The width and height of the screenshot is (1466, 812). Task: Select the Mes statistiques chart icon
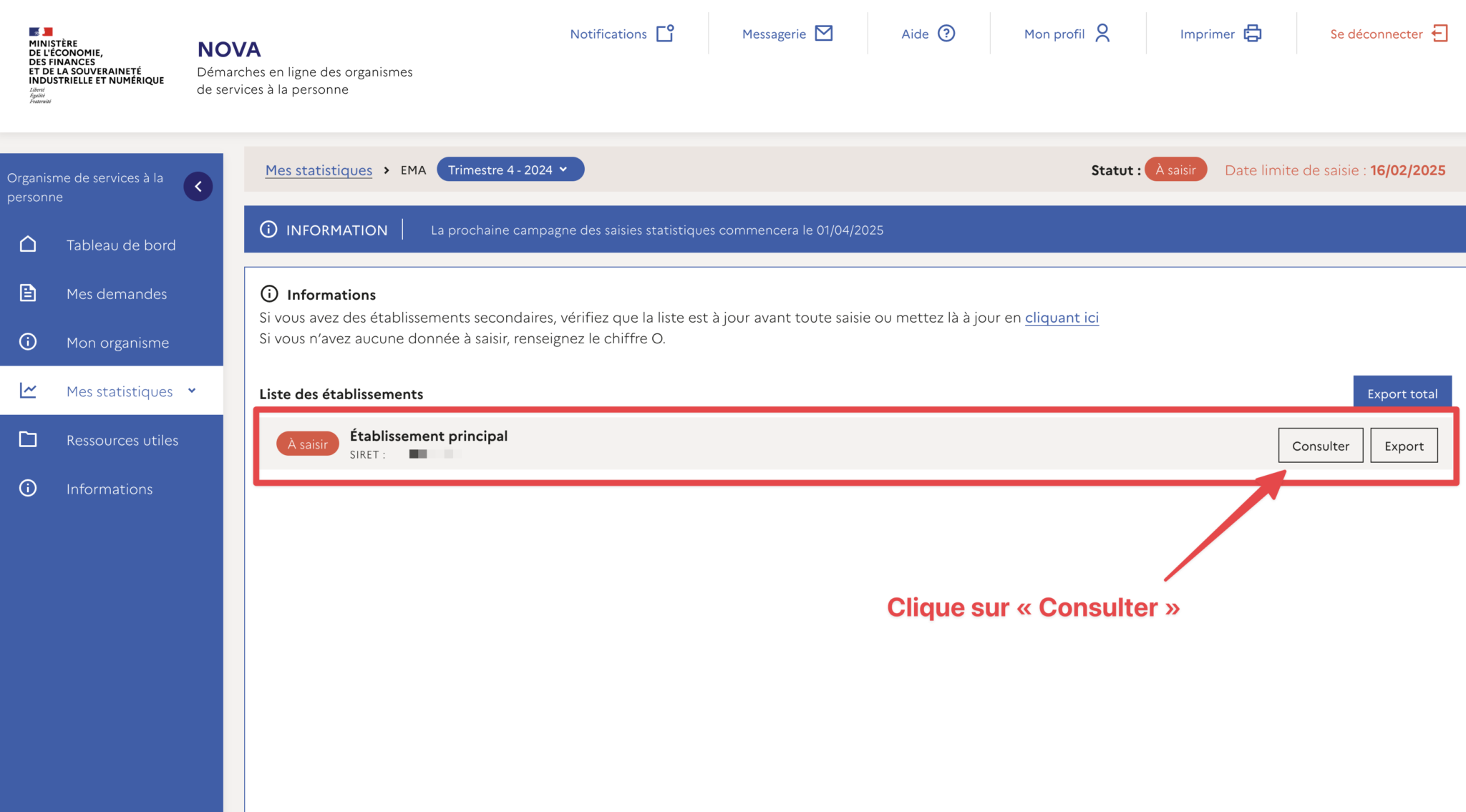[x=28, y=391]
